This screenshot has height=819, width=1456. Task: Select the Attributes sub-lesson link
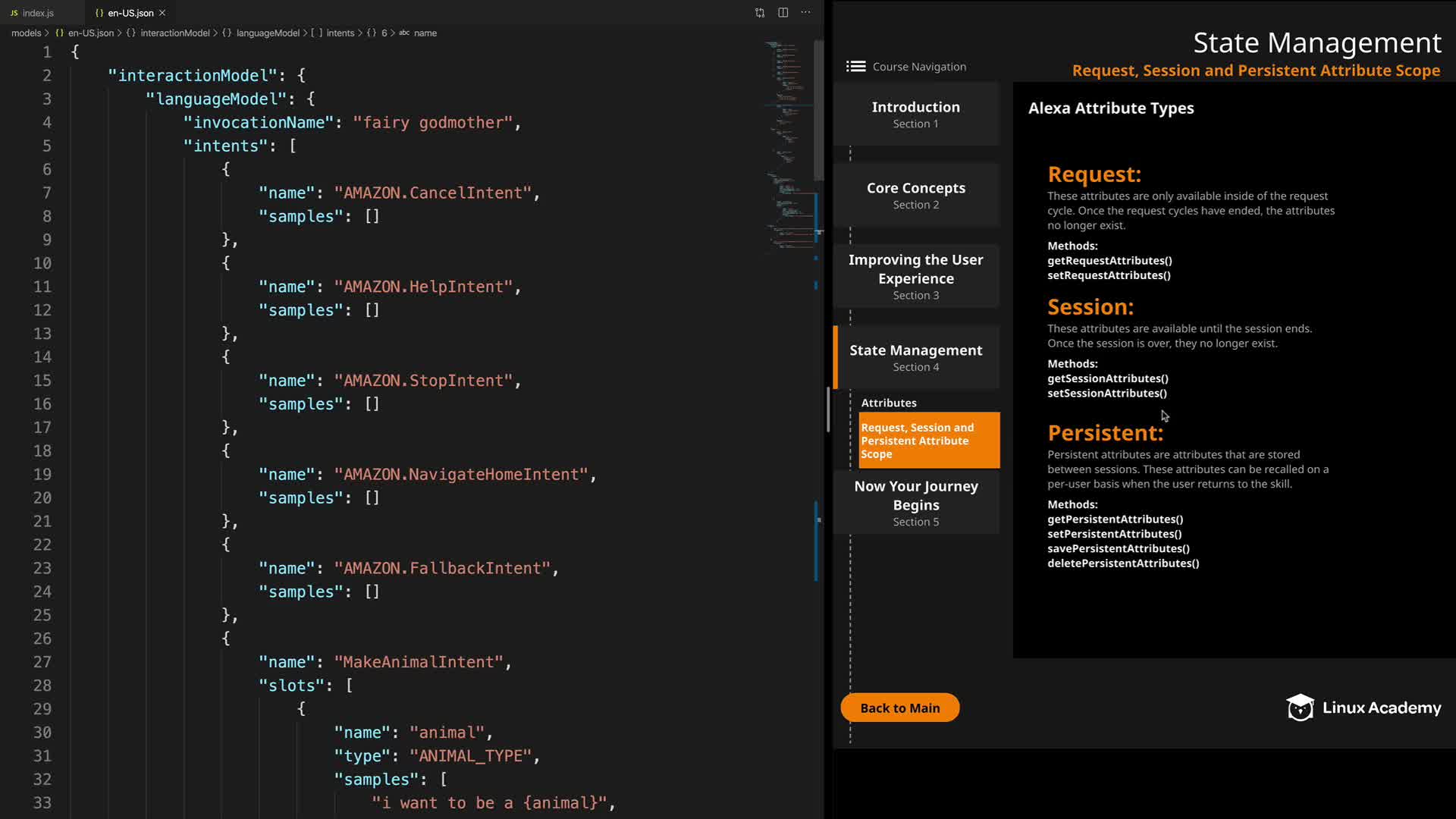[888, 403]
